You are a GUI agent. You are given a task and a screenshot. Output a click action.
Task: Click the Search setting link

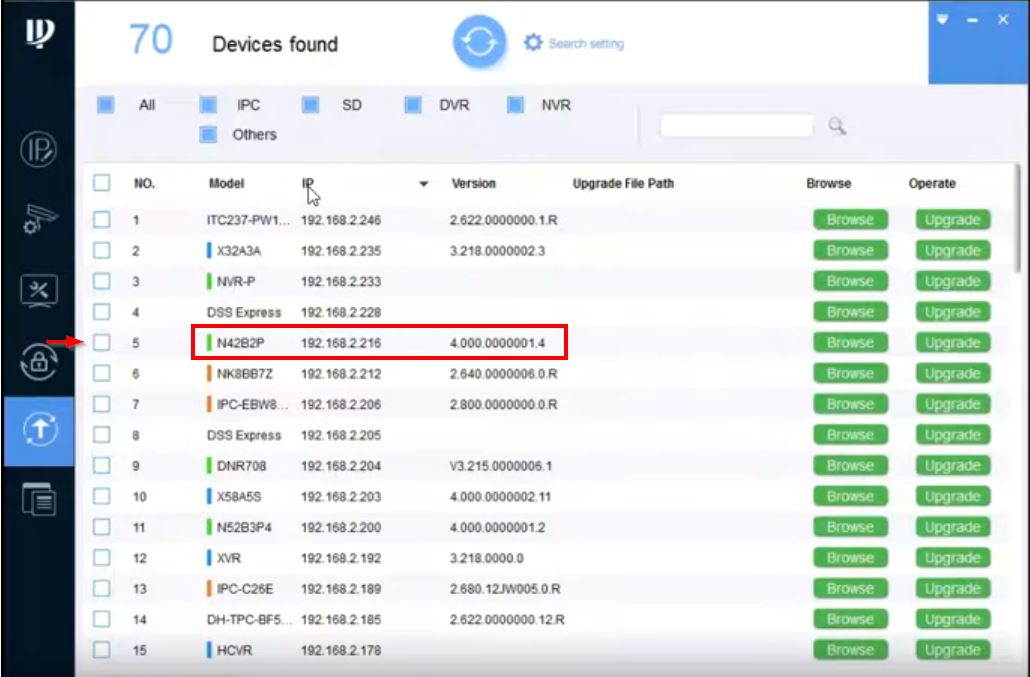point(586,43)
